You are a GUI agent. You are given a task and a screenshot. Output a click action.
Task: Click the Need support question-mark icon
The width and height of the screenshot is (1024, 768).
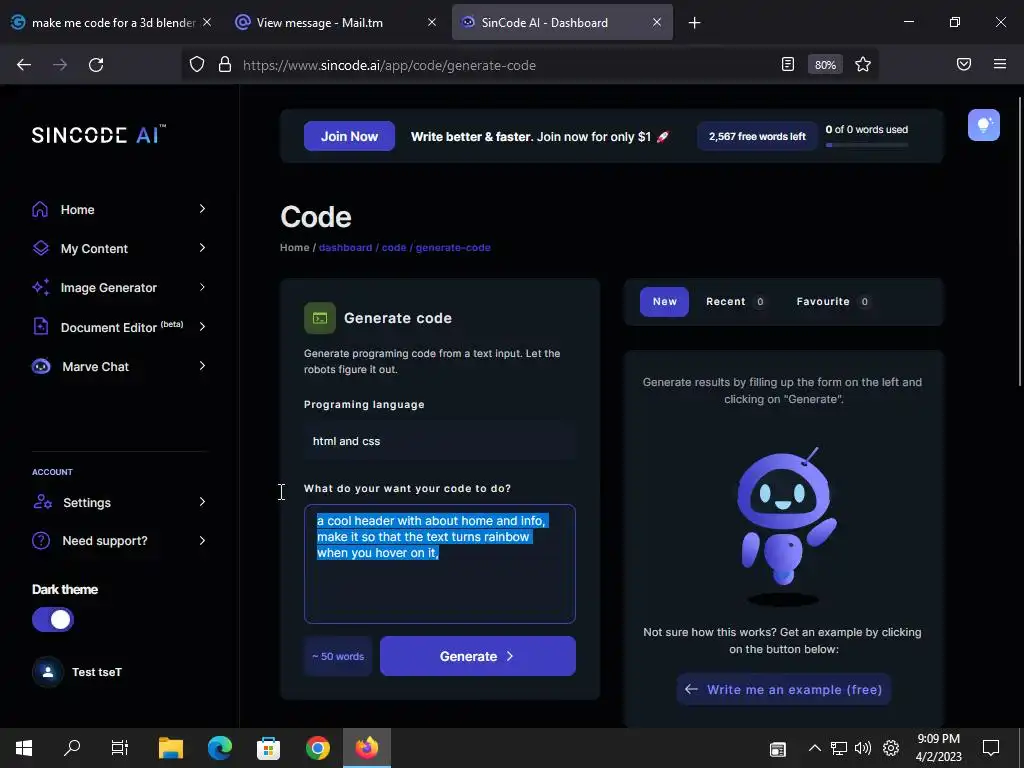[x=41, y=541]
